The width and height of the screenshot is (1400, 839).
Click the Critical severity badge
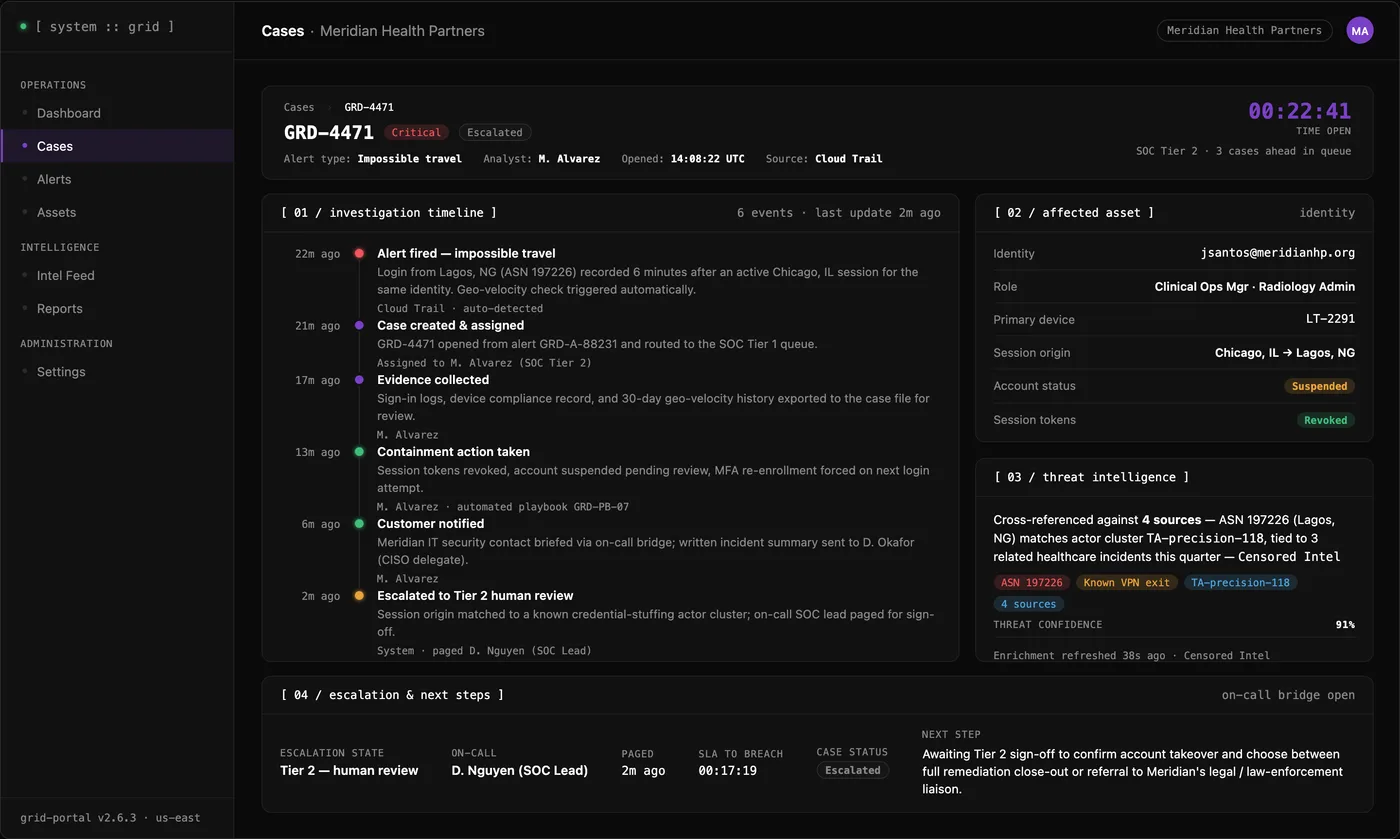pyautogui.click(x=416, y=132)
